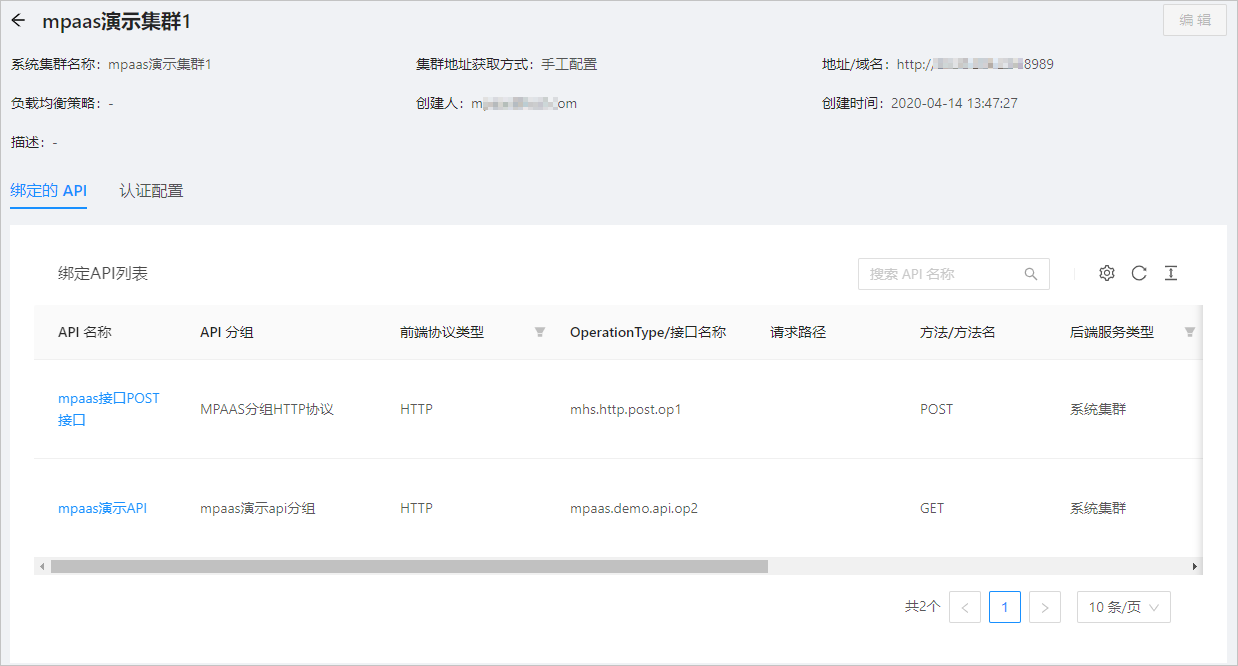Click the scrollbar left arrow
The image size is (1238, 666).
tap(42, 566)
